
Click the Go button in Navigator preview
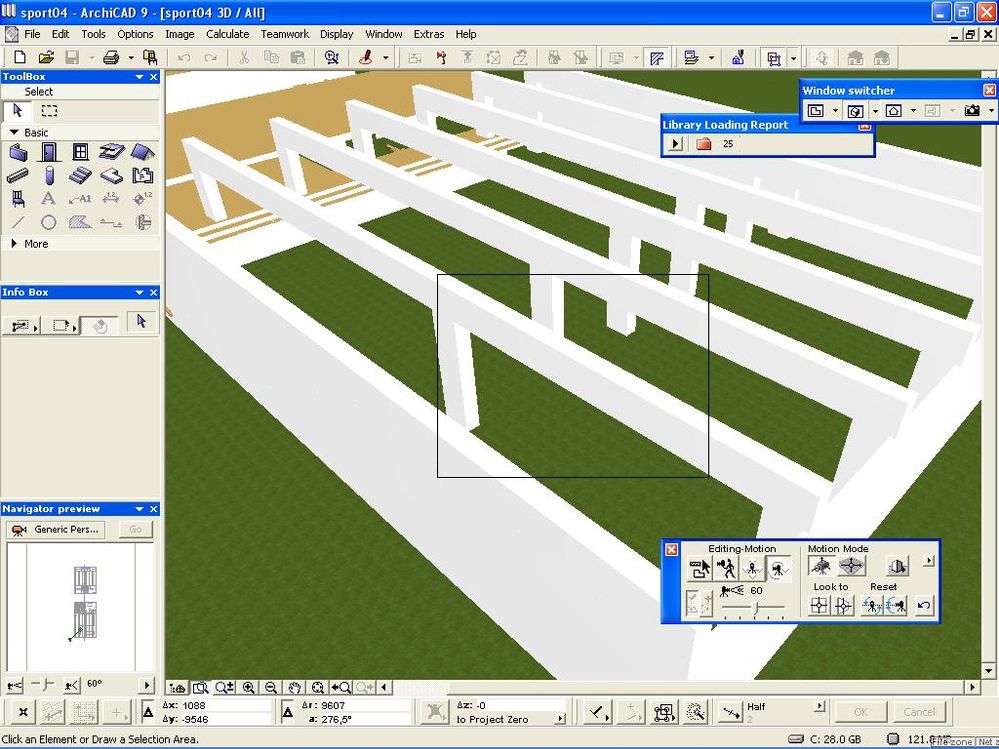[136, 529]
